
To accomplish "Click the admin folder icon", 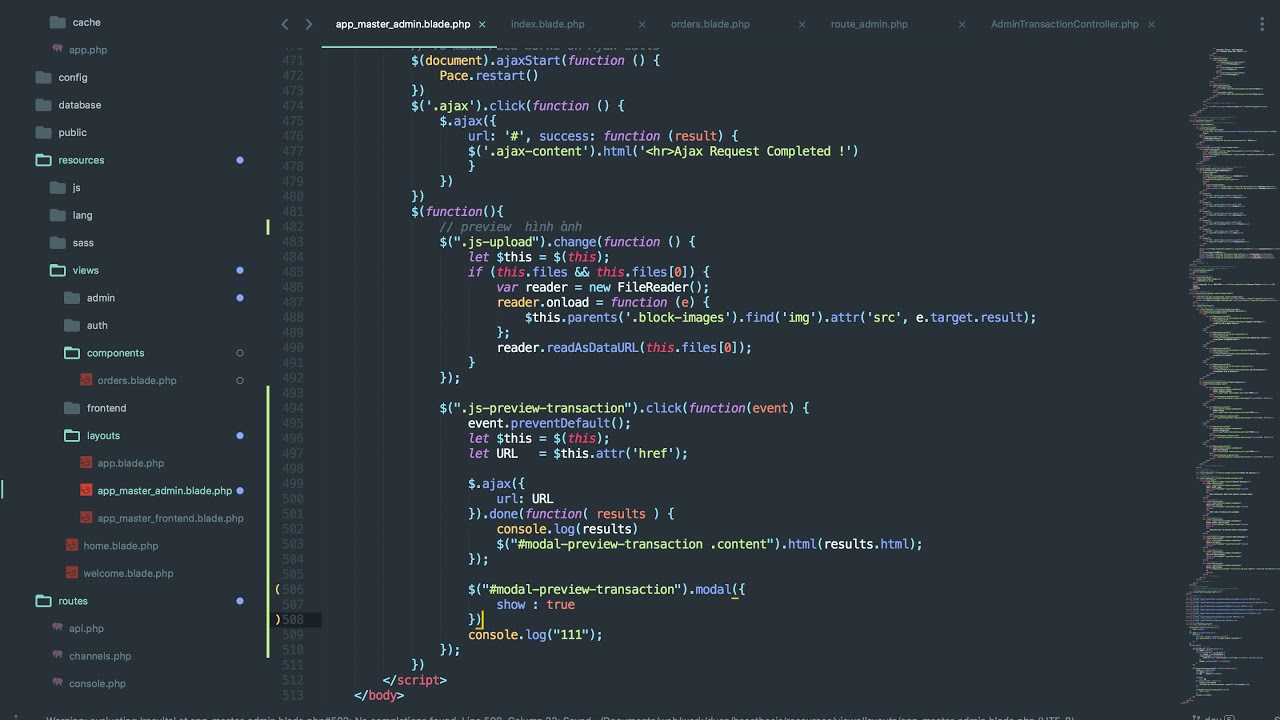I will click(71, 297).
